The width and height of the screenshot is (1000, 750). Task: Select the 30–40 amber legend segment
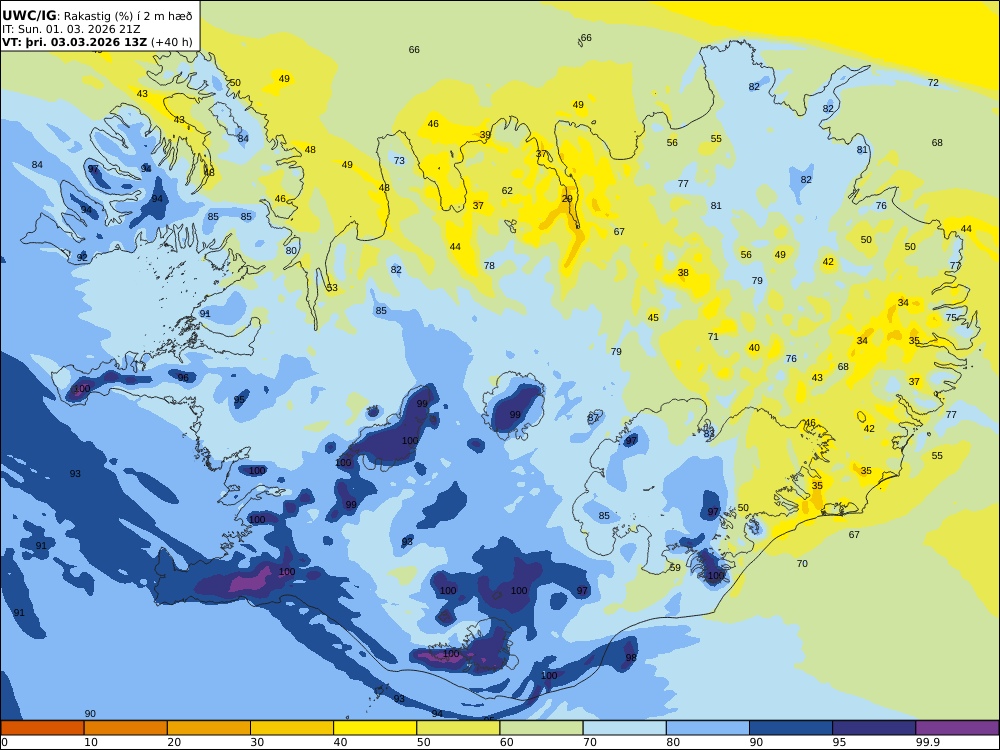[x=292, y=728]
